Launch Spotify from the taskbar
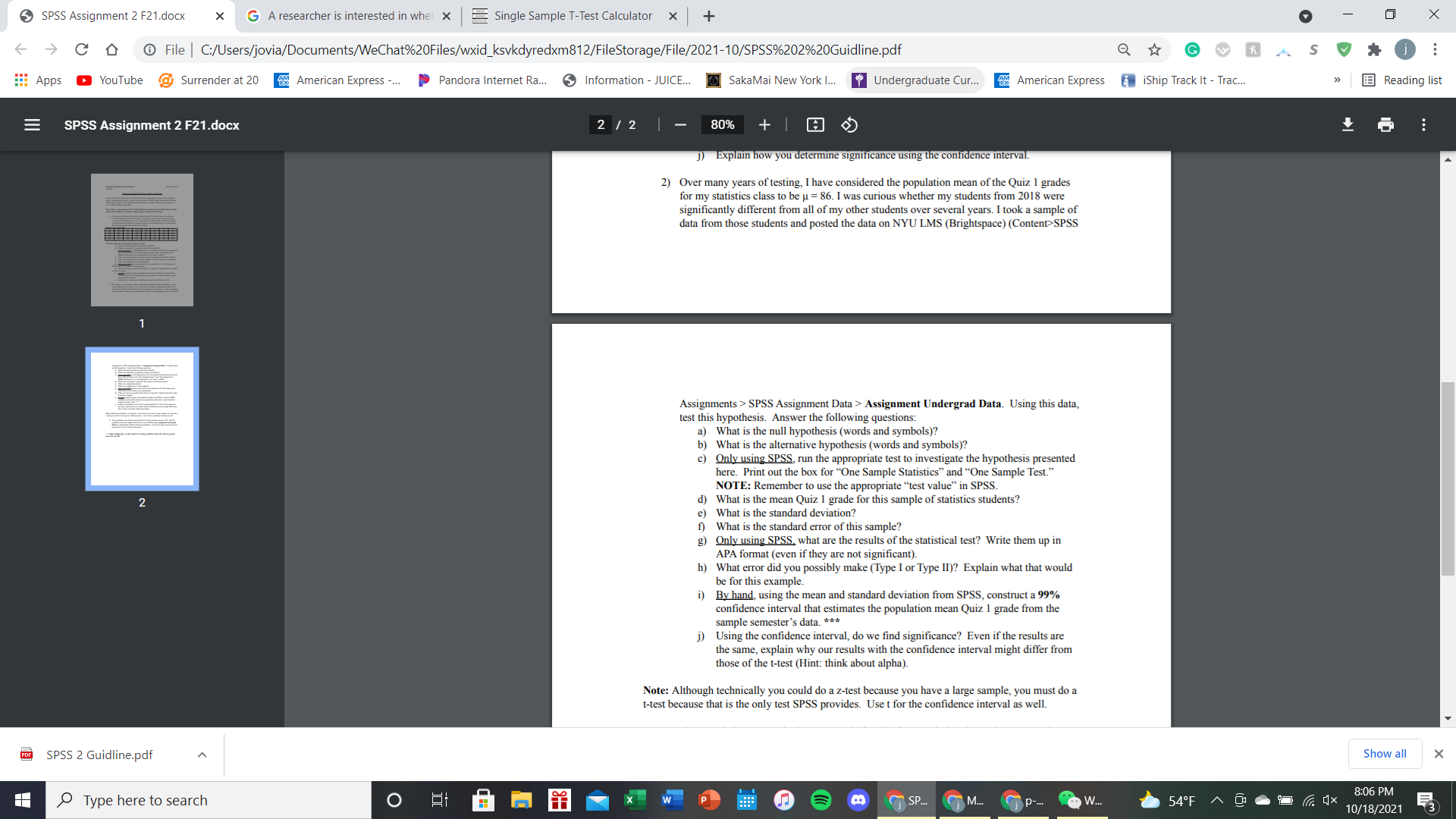Screen dimensions: 1456x819 coord(821,800)
